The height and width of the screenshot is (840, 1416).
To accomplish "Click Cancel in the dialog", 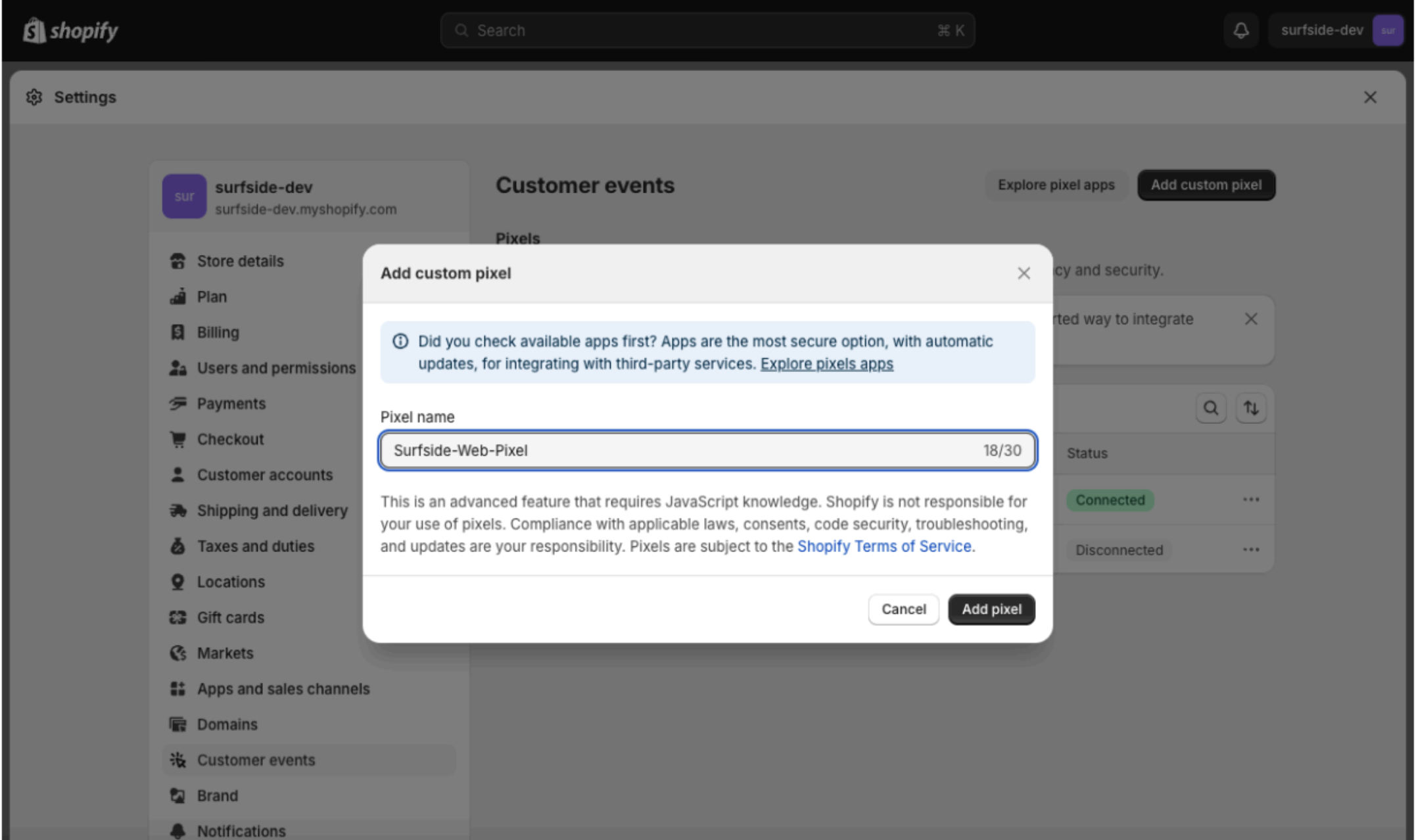I will coord(903,609).
